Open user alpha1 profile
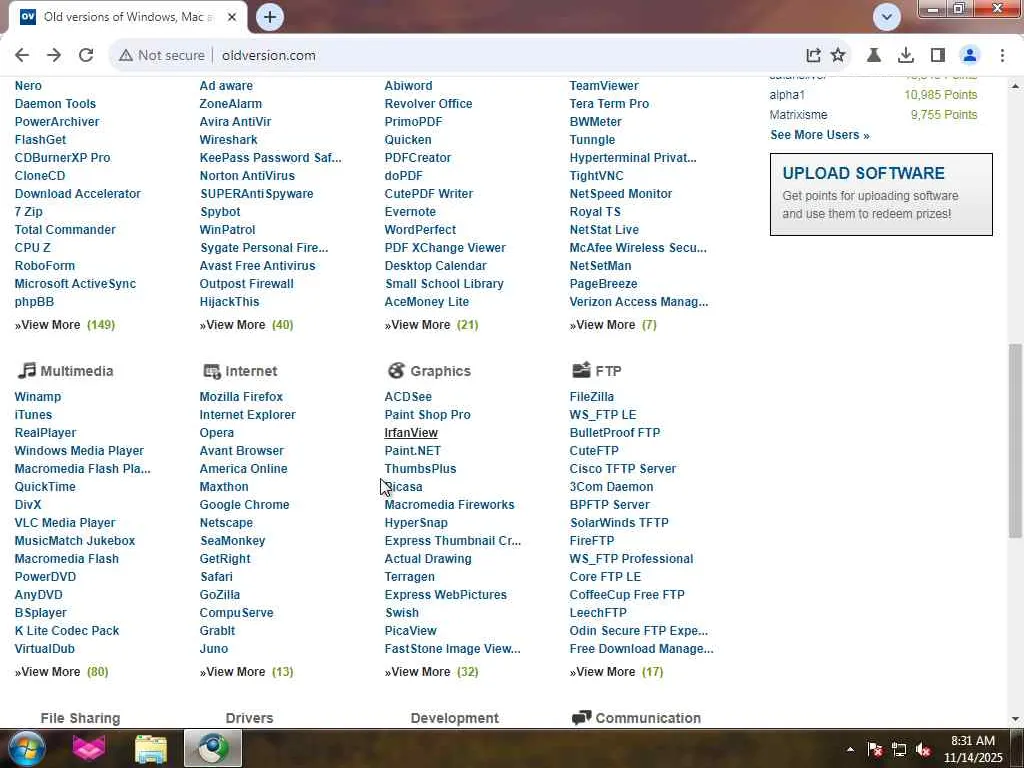The width and height of the screenshot is (1024, 768). pos(787,95)
